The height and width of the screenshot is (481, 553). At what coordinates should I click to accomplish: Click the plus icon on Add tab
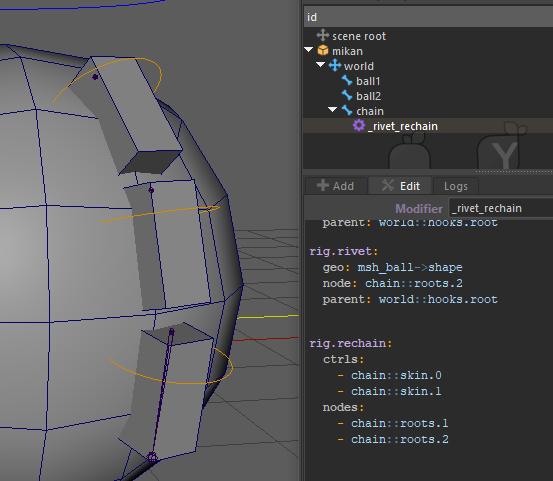[x=323, y=185]
